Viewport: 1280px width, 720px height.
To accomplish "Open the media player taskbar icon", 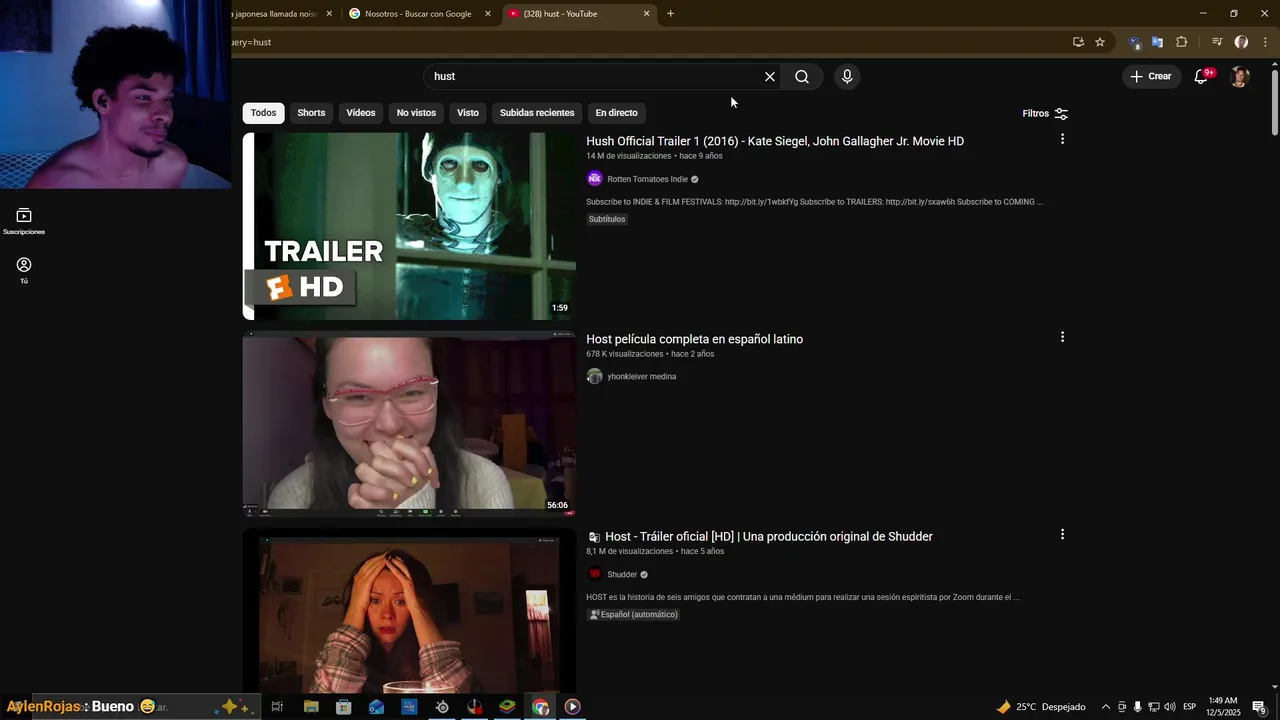I will point(572,707).
